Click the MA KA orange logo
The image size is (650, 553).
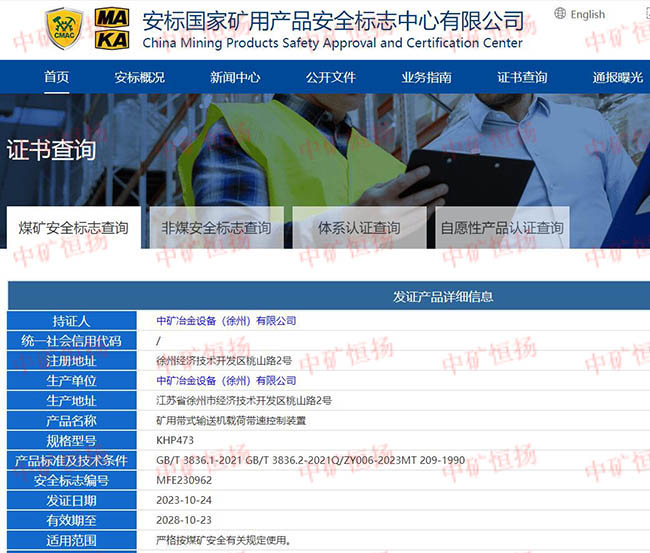click(111, 29)
